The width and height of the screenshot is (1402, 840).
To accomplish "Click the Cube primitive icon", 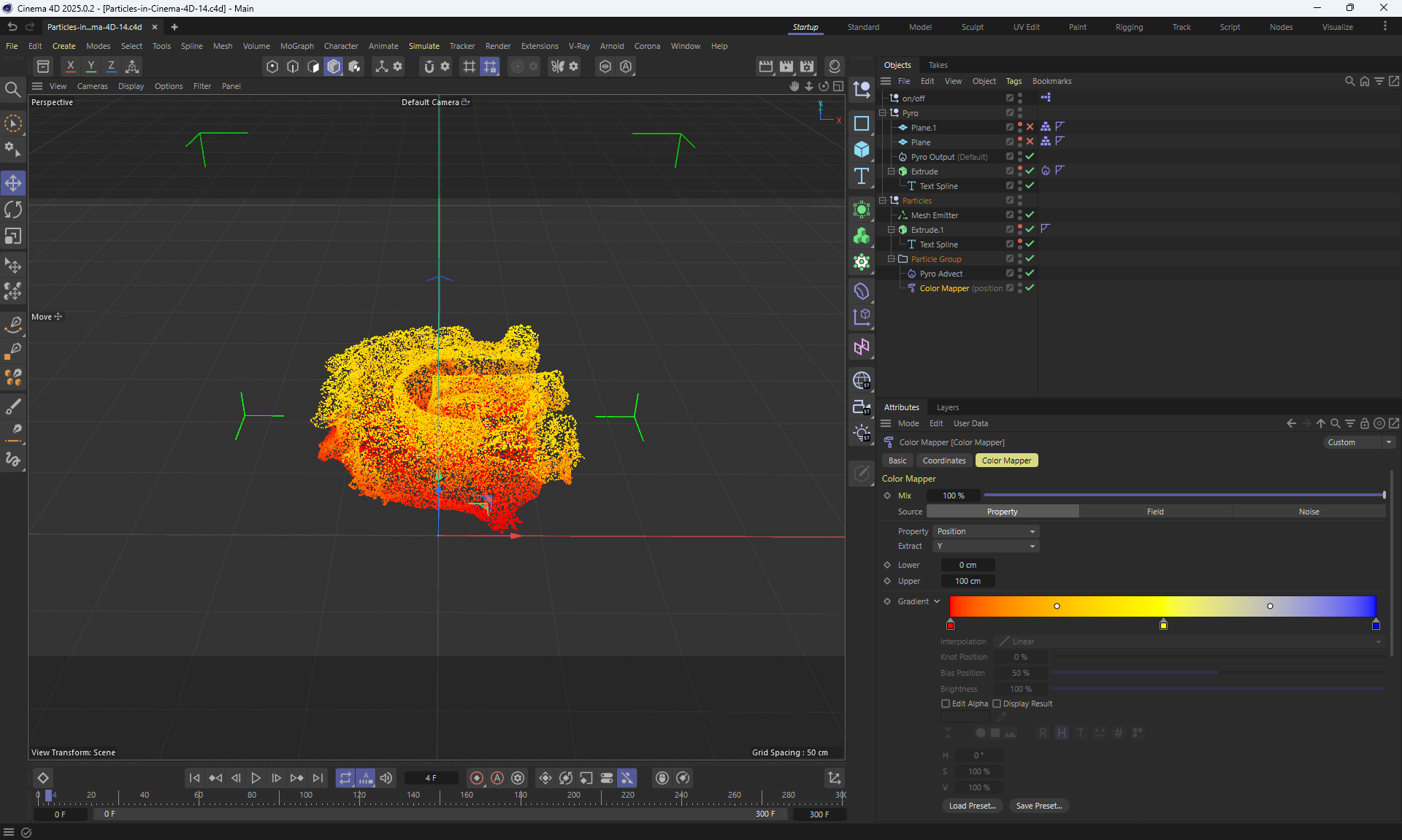I will (862, 150).
